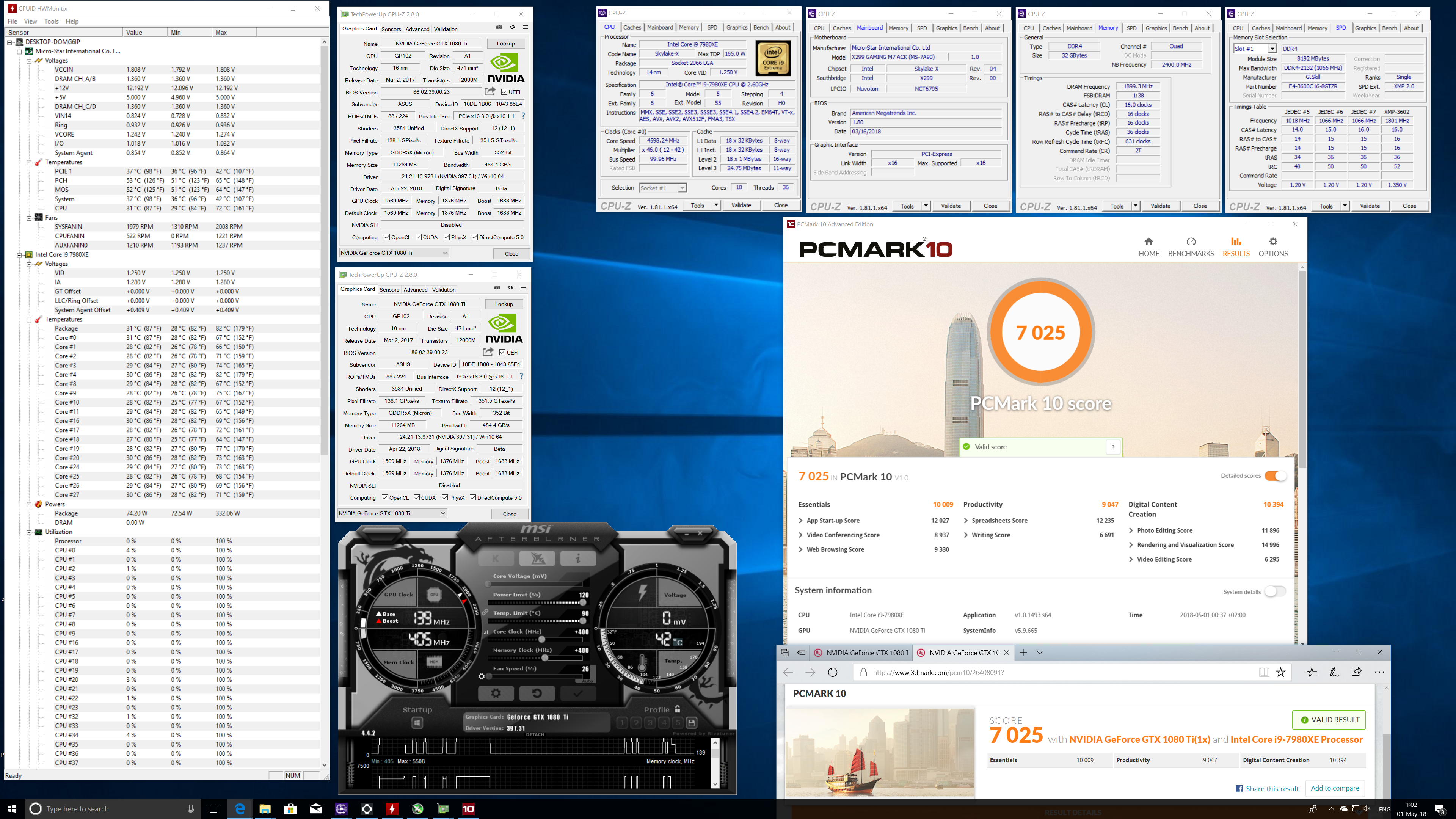Open PCMark 10 OPTIONS gear icon
This screenshot has width=1456, height=819.
1273,242
